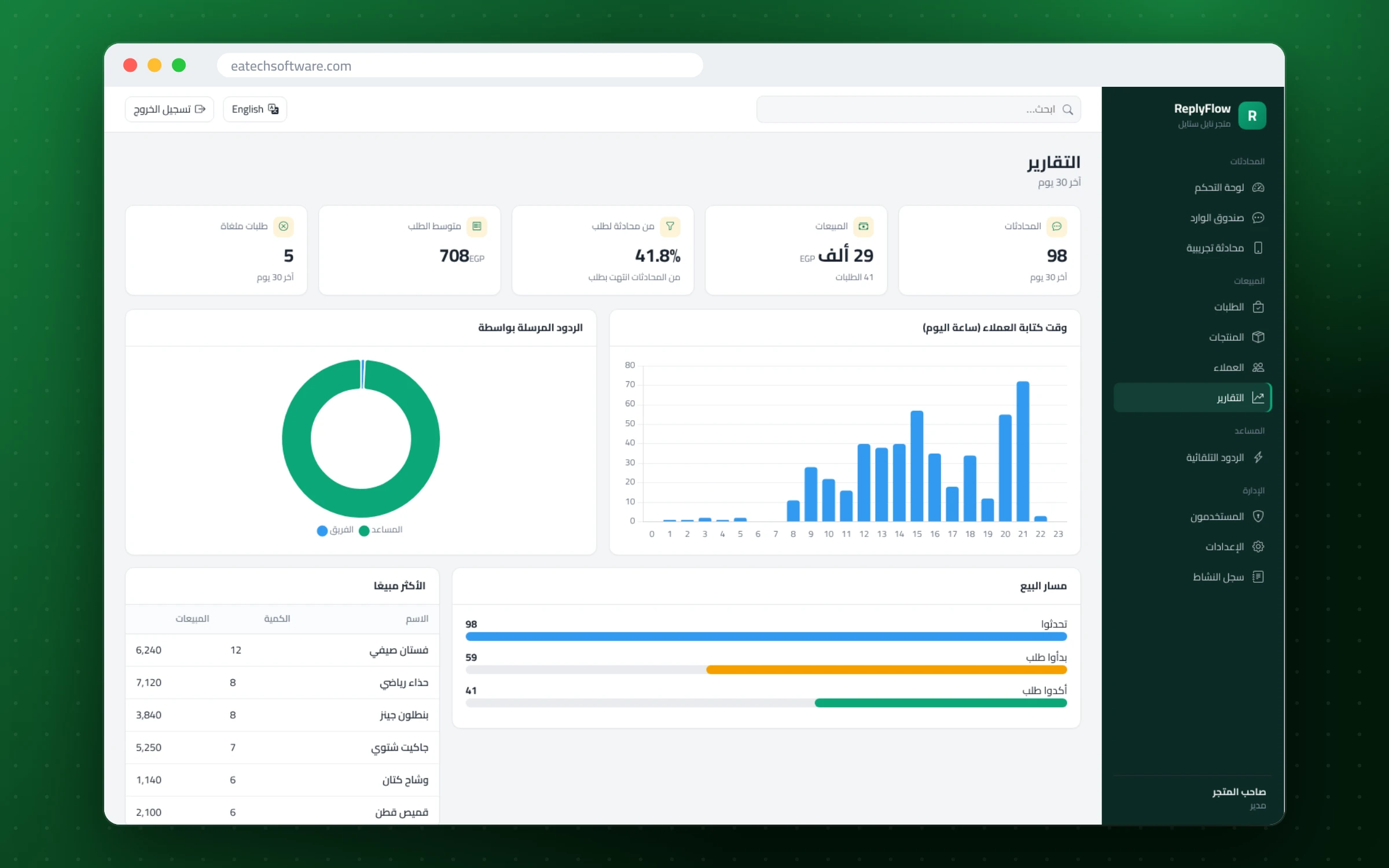Click the المنتجات box icon
1389x868 pixels.
pos(1258,337)
